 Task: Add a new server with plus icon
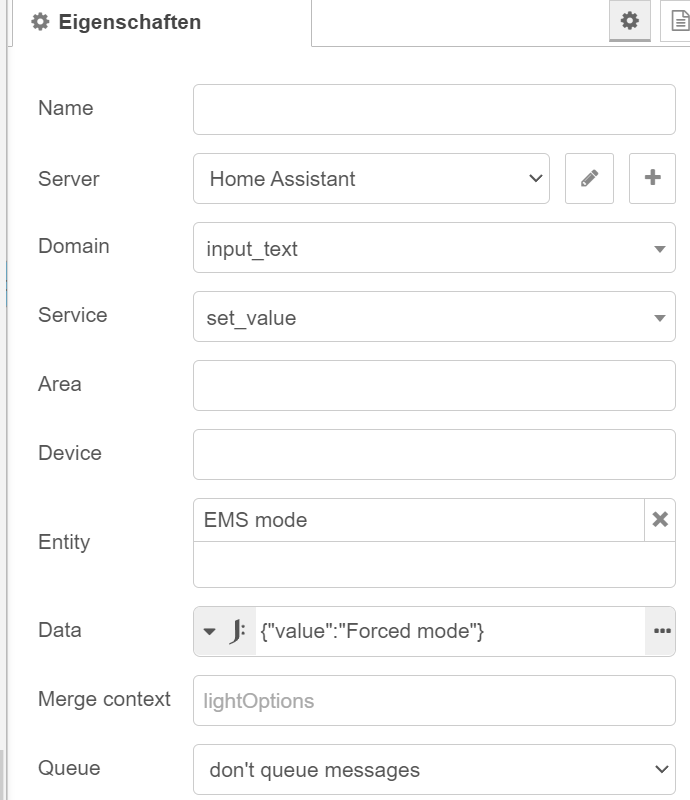point(652,179)
